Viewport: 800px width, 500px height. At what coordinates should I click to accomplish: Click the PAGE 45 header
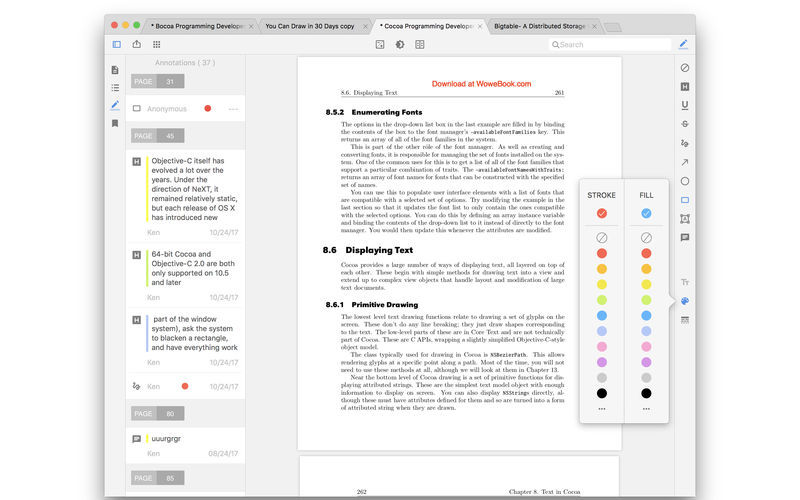158,136
